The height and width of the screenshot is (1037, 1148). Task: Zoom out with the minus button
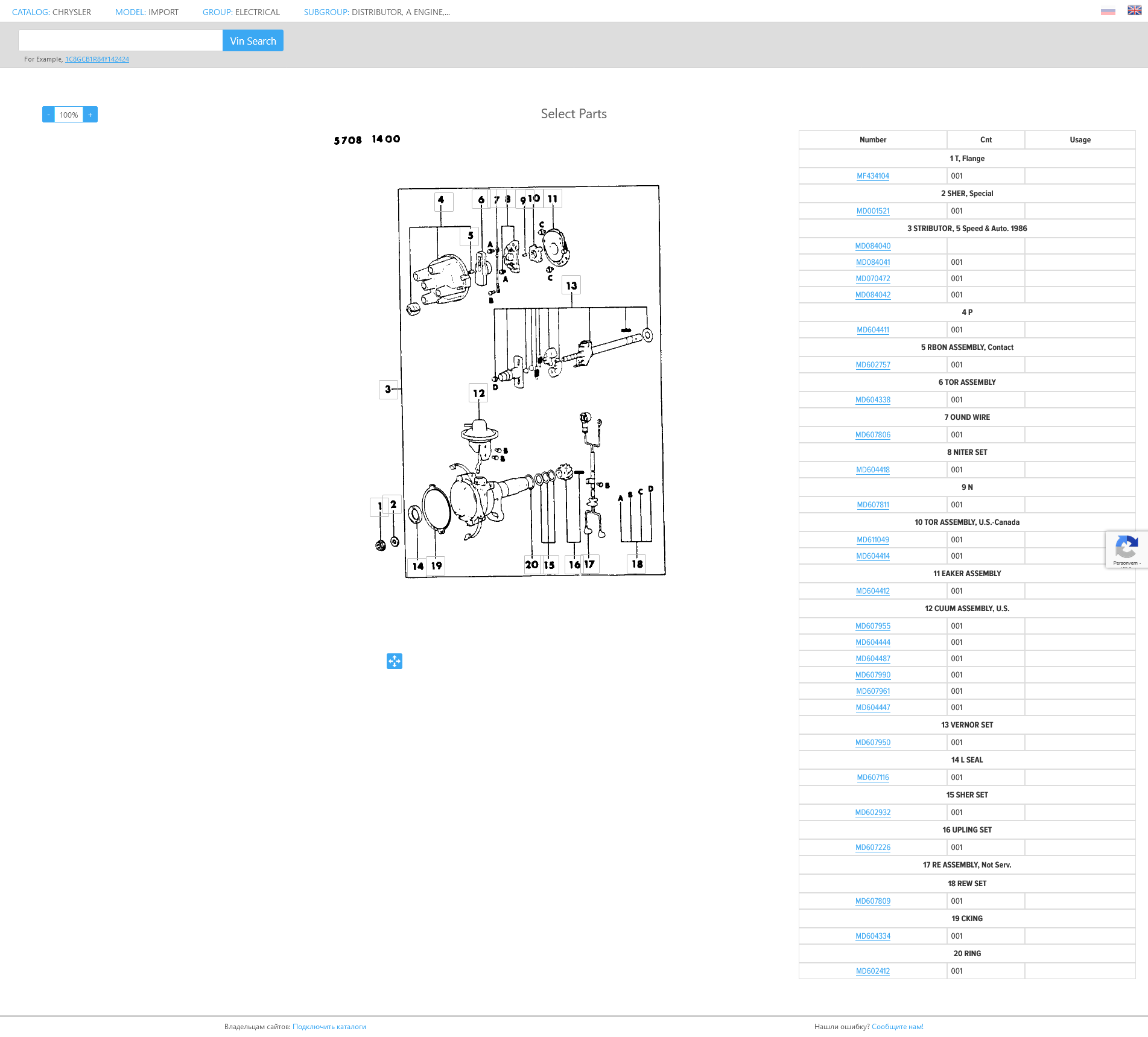tap(48, 115)
